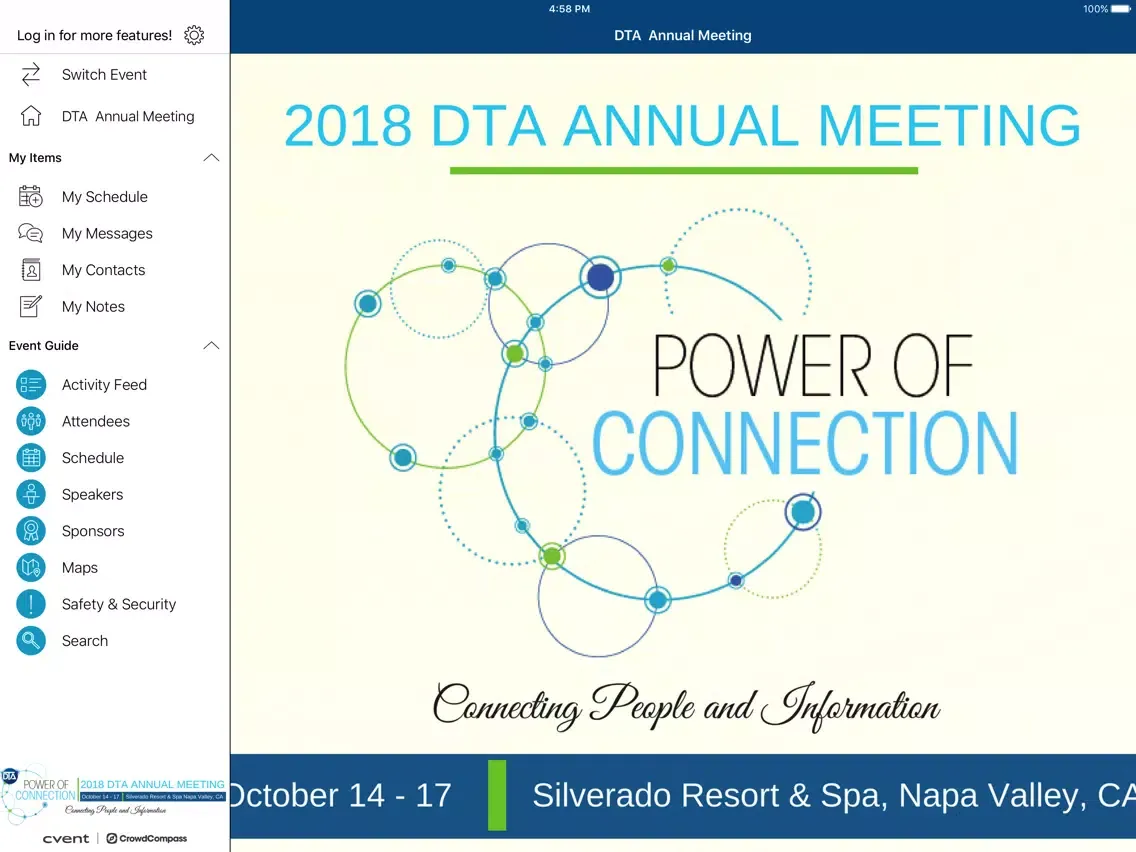Image resolution: width=1136 pixels, height=852 pixels.
Task: Collapse the Event Guide section
Action: click(x=211, y=346)
